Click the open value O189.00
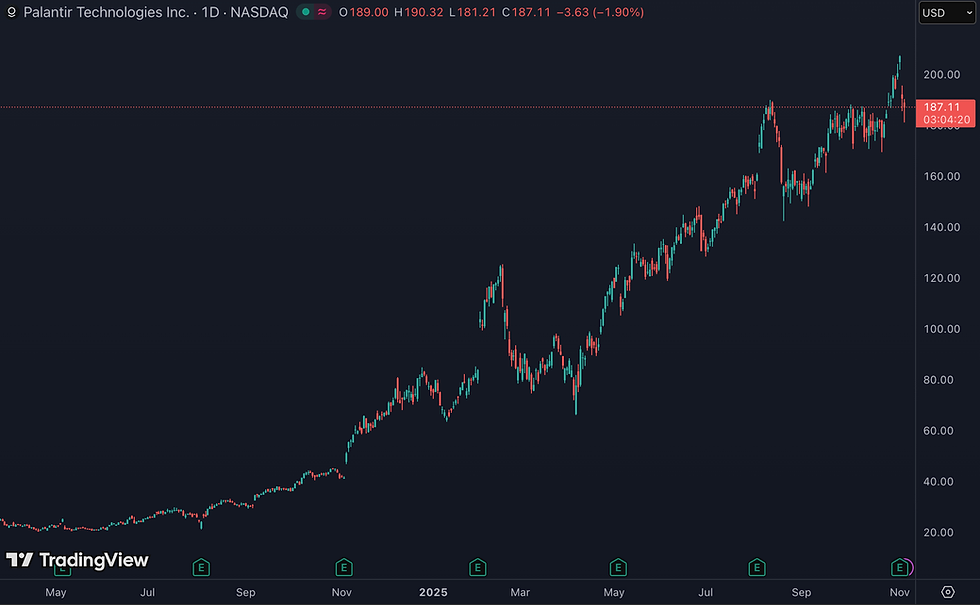Screen dimensions: 980x605 coord(364,12)
